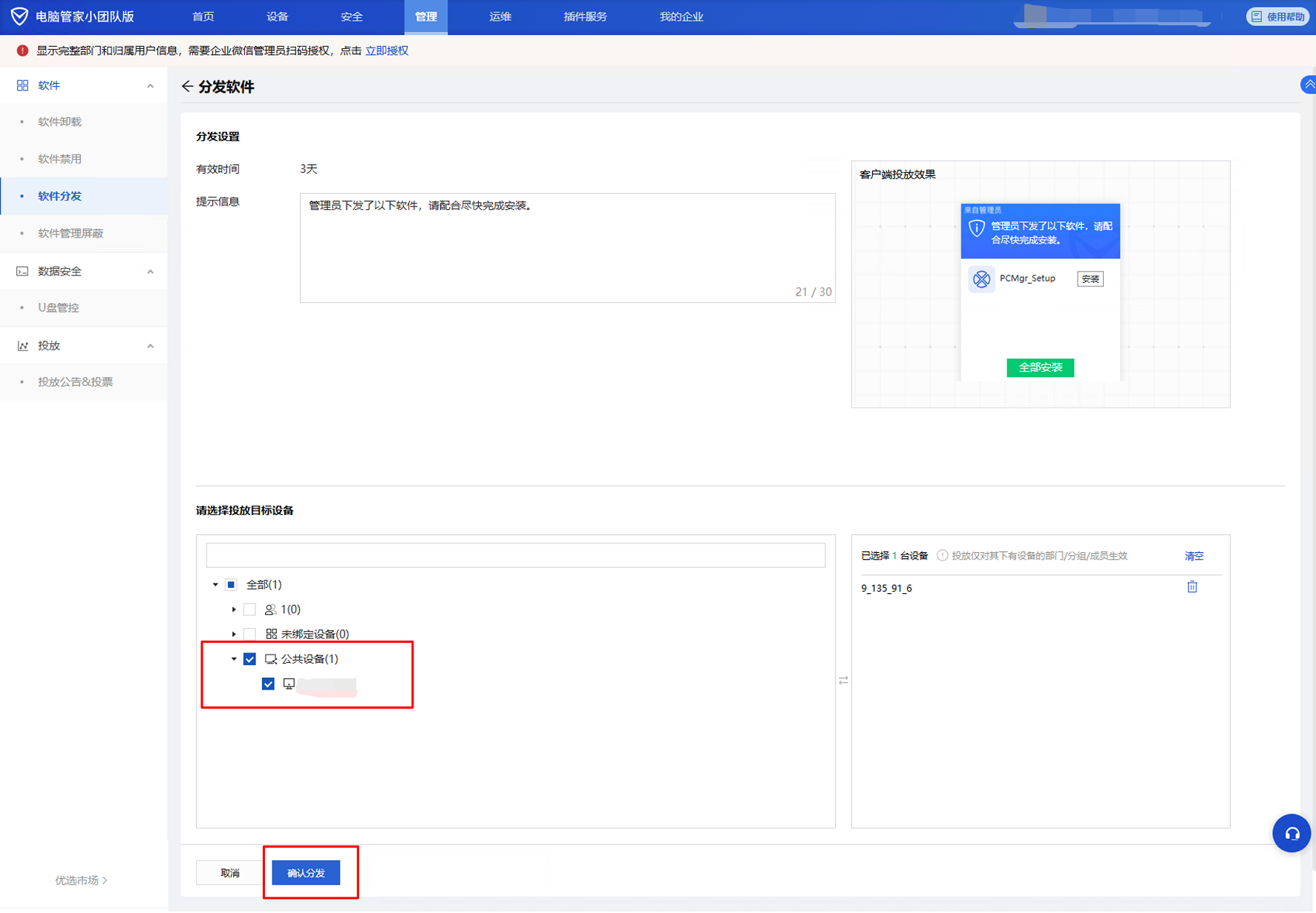The width and height of the screenshot is (1316, 913).
Task: Open the headset customer support button
Action: point(1291,834)
